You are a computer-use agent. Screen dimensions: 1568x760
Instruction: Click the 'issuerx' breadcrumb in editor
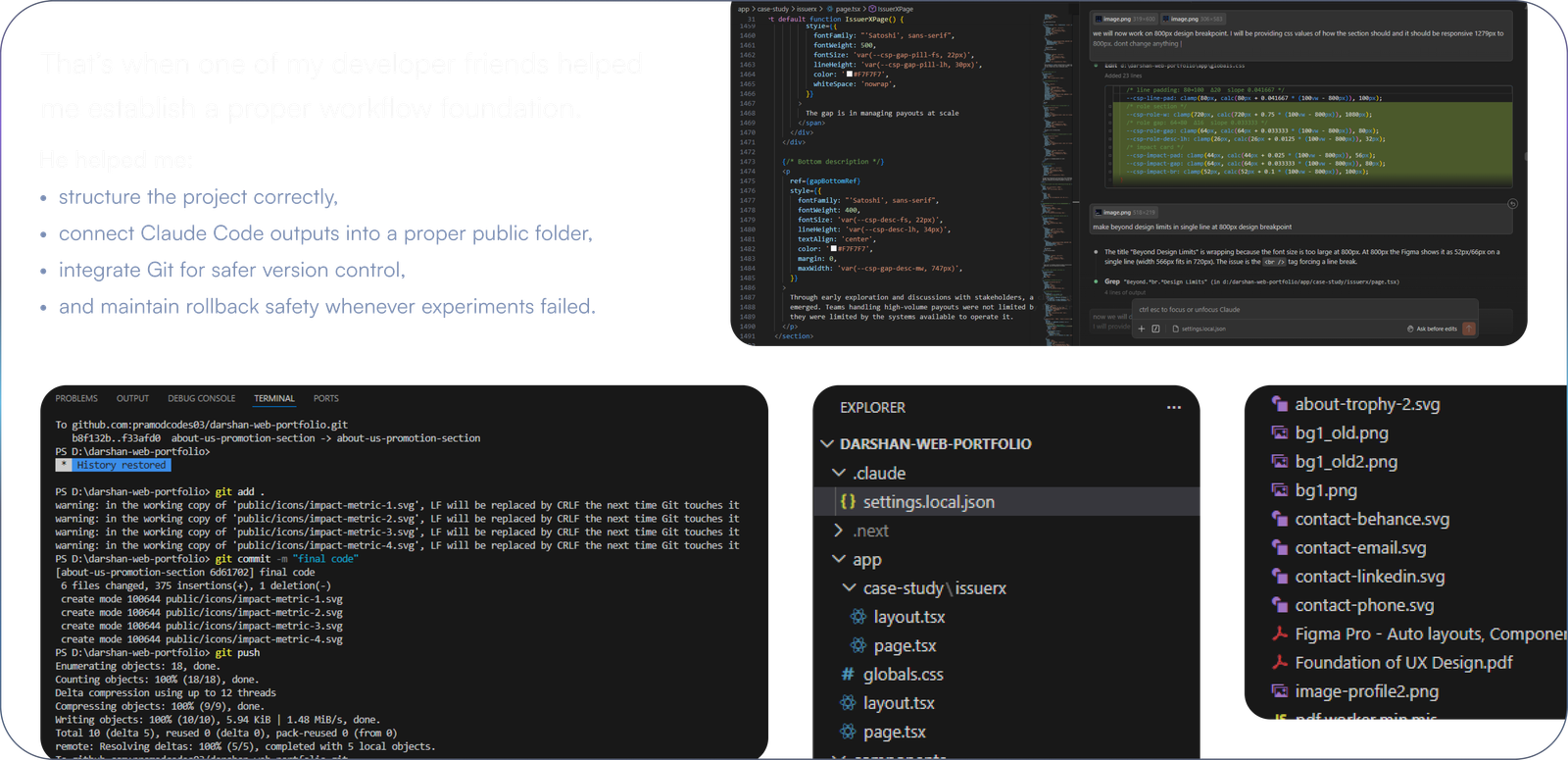[807, 9]
